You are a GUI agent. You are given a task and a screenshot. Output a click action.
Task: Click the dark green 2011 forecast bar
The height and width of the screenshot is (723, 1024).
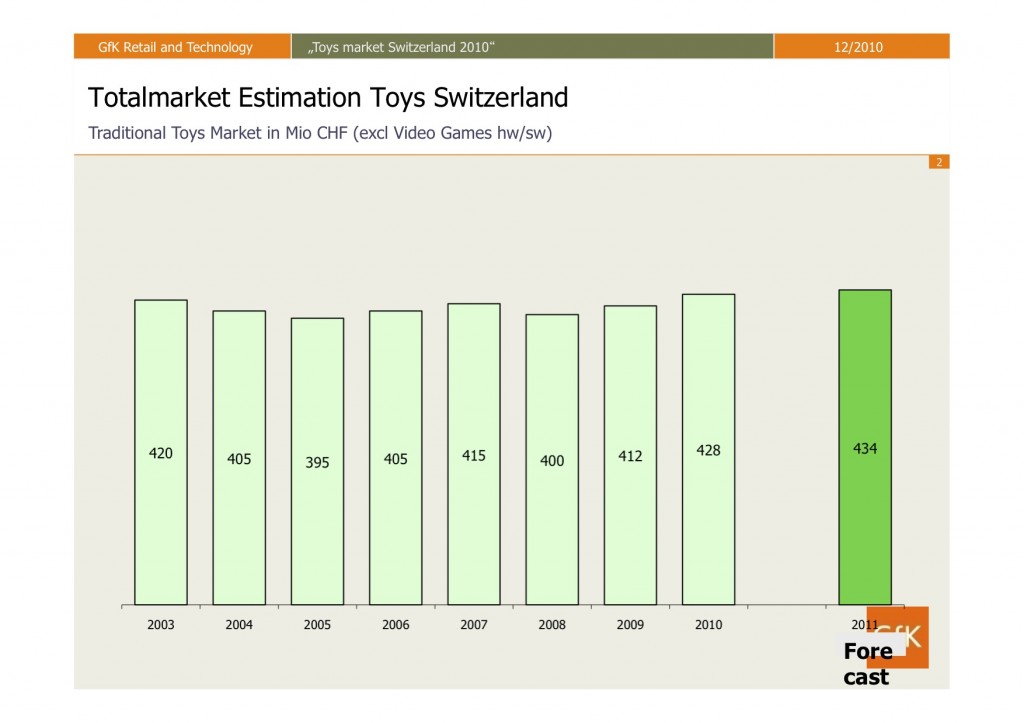click(865, 447)
